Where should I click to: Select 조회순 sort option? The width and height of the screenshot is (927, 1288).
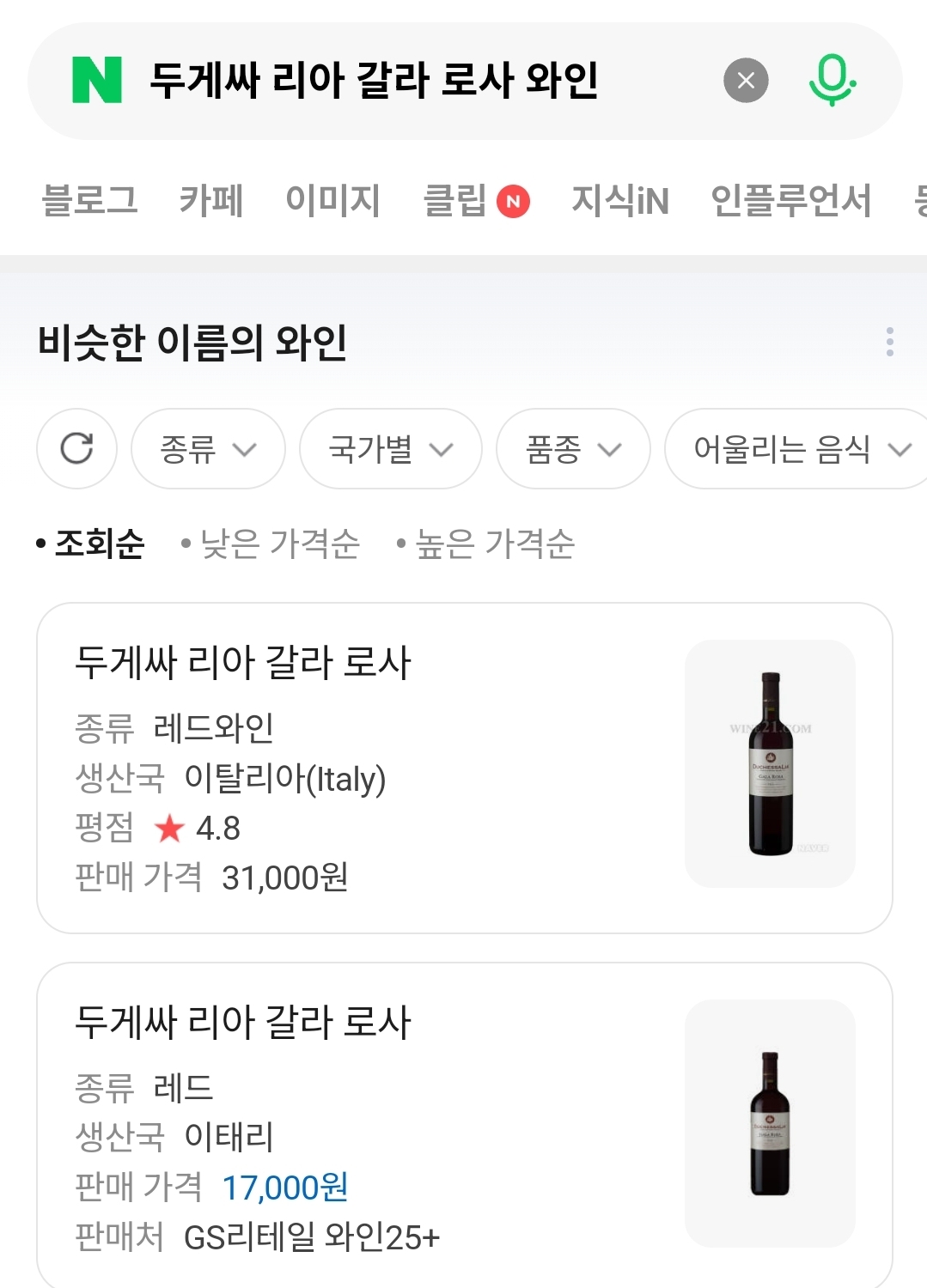(99, 544)
